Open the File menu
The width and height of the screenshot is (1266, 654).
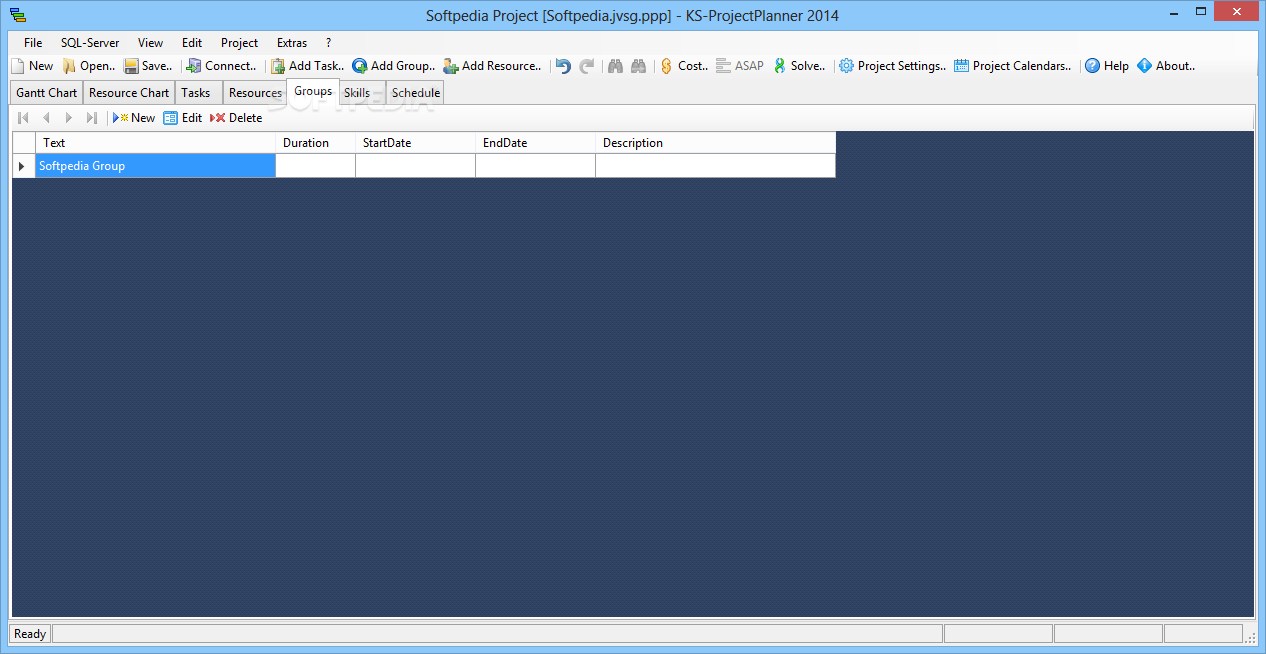(x=33, y=43)
